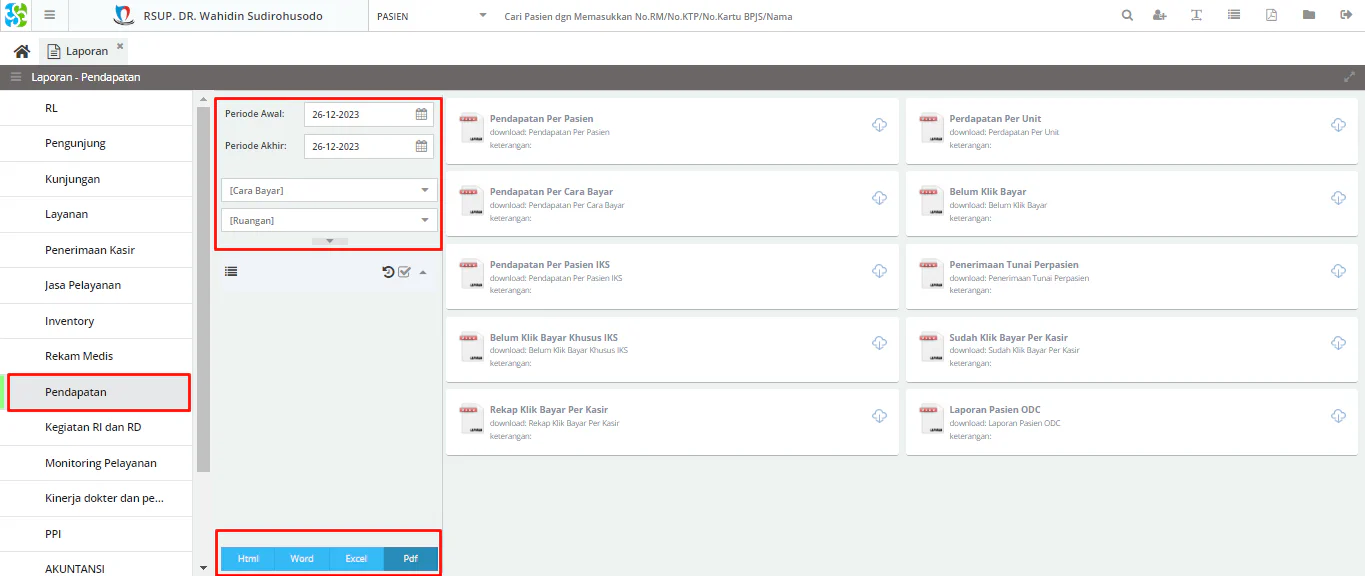Open Pengunjung in the sidebar

pyautogui.click(x=95, y=144)
